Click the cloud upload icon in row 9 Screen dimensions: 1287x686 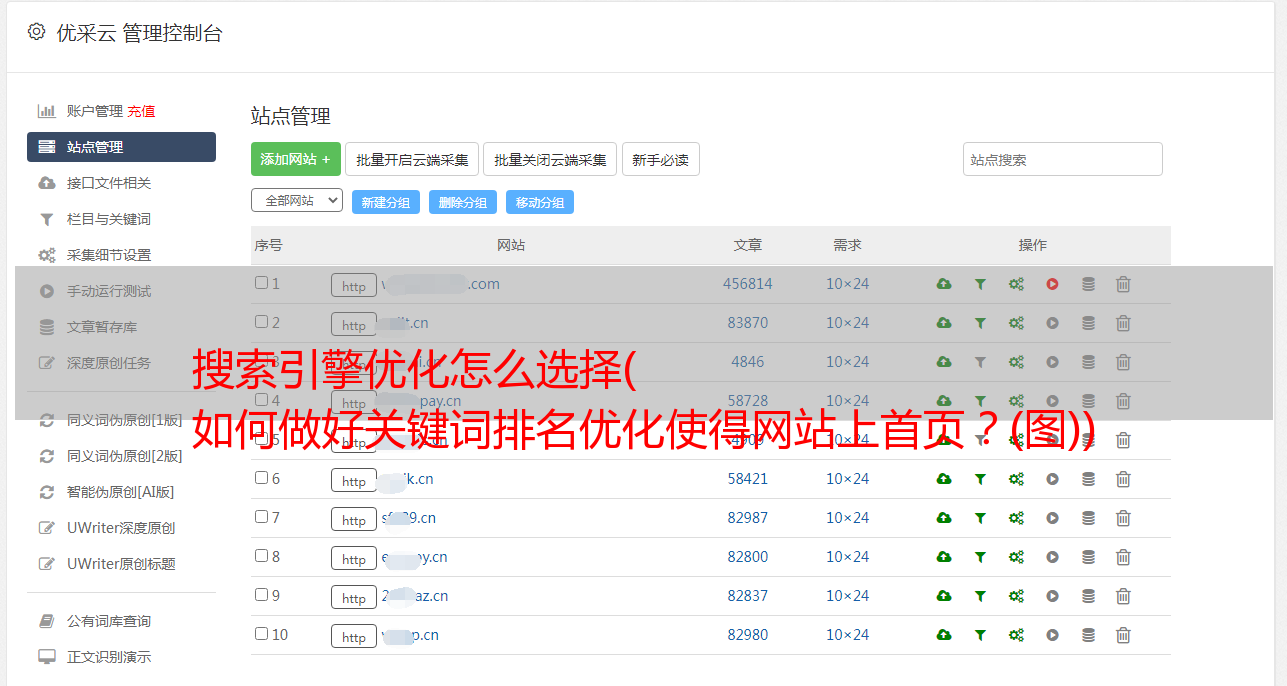(x=943, y=596)
